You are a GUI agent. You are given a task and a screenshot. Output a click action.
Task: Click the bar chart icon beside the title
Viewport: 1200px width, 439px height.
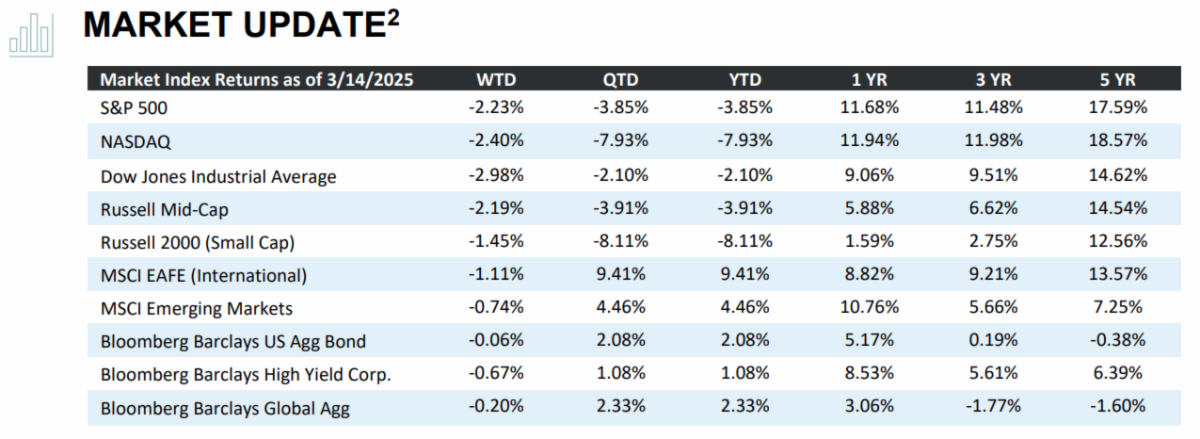(30, 33)
